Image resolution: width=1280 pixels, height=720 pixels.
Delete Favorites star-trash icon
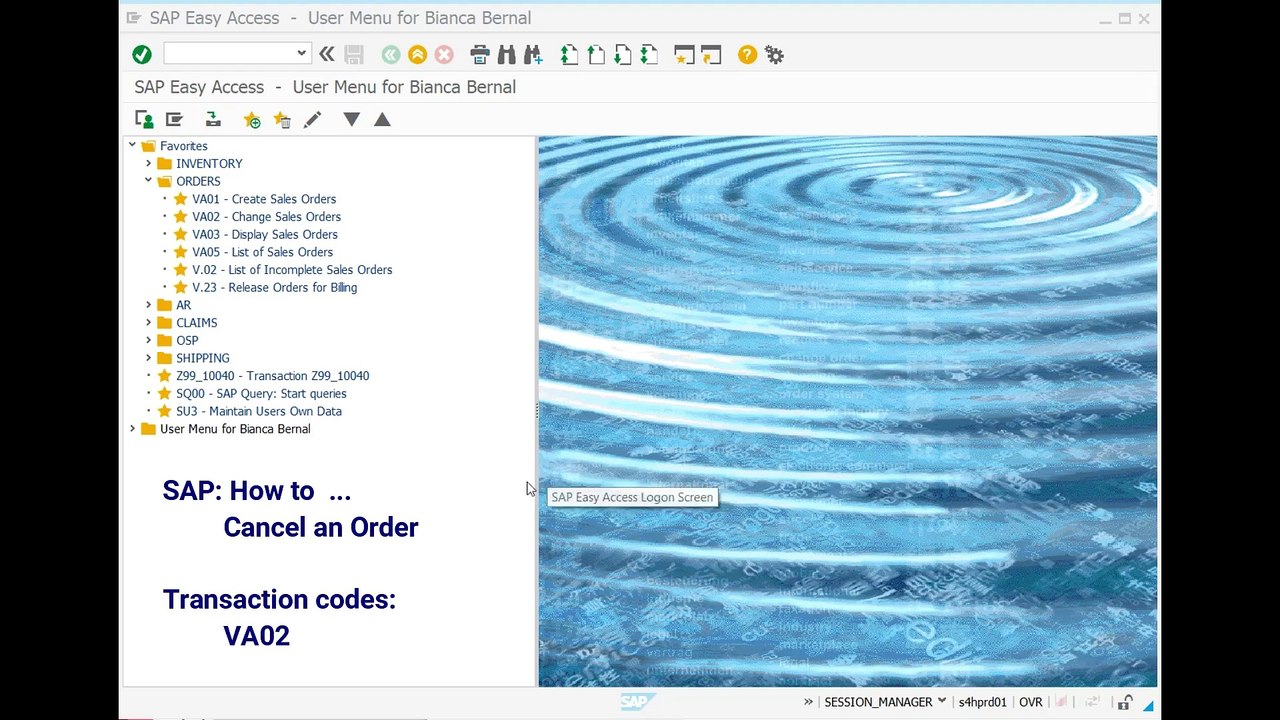point(282,120)
